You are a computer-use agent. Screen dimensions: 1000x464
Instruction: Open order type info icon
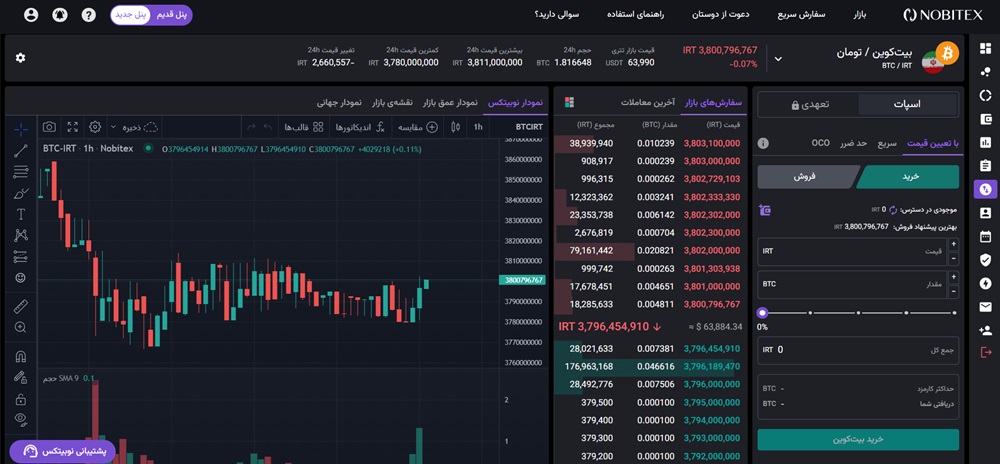pos(763,143)
